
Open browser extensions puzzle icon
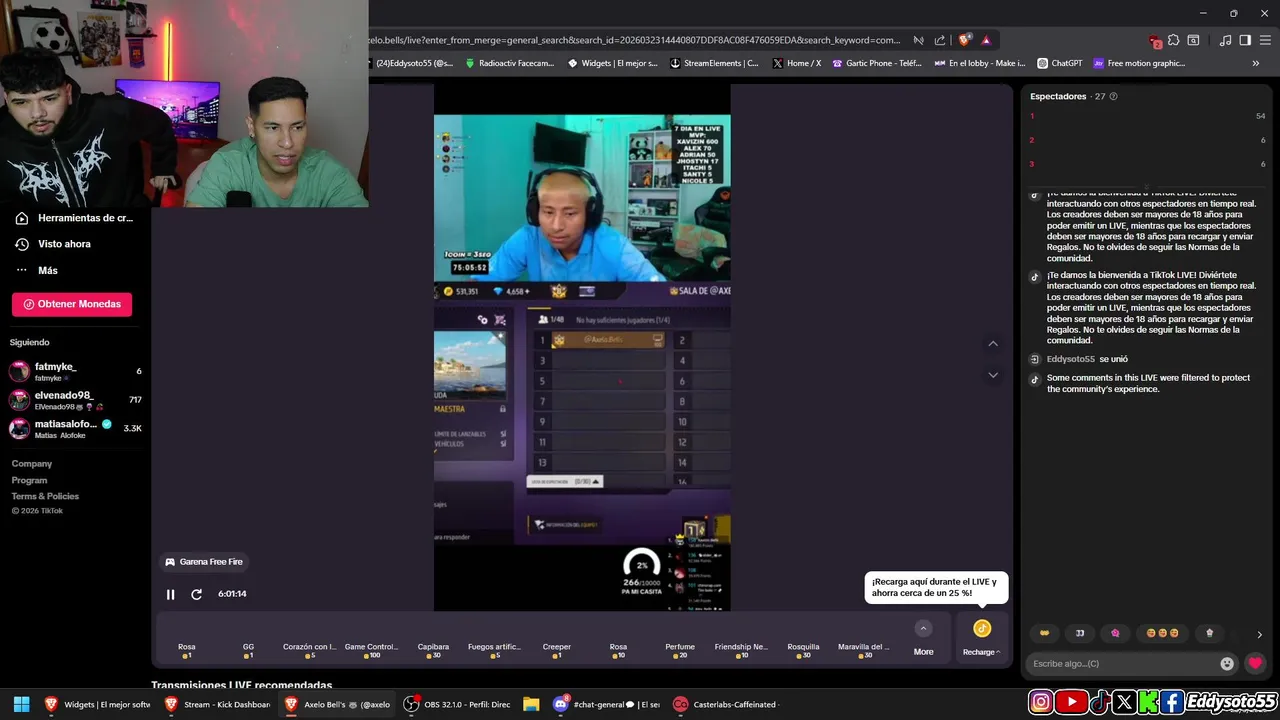(x=1175, y=40)
